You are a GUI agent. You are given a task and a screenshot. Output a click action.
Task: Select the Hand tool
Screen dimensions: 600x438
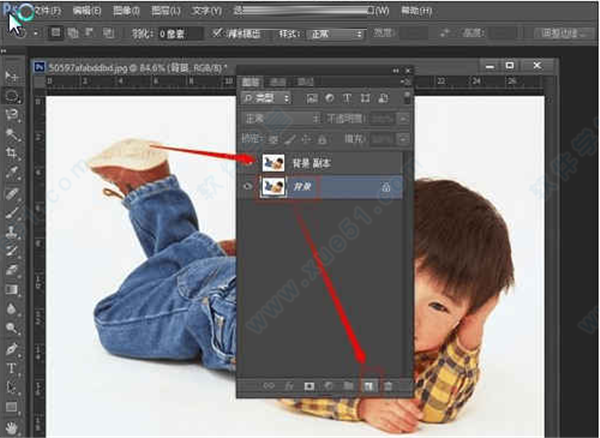(13, 427)
